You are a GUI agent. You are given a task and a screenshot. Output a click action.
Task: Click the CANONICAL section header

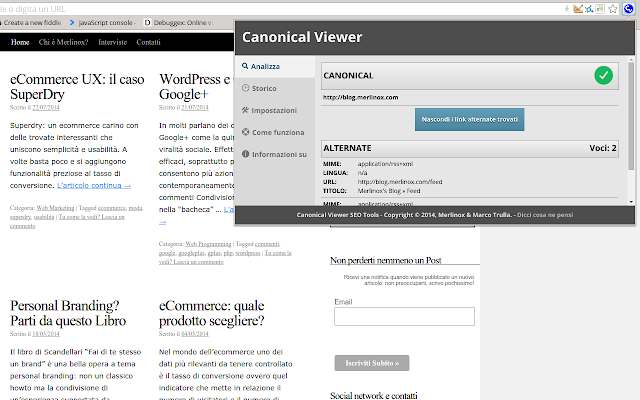pyautogui.click(x=469, y=76)
